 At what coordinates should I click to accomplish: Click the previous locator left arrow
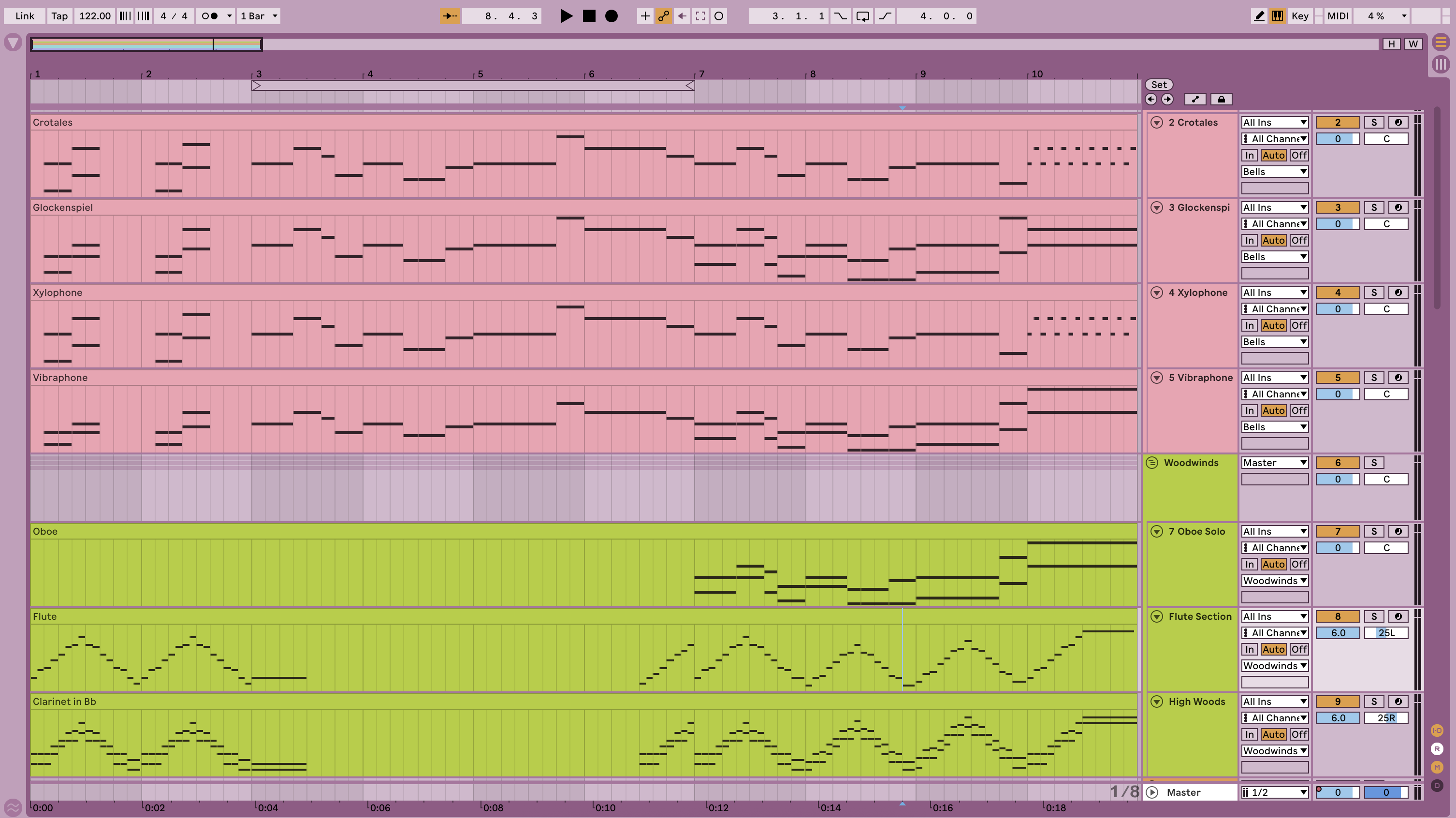pyautogui.click(x=1151, y=99)
